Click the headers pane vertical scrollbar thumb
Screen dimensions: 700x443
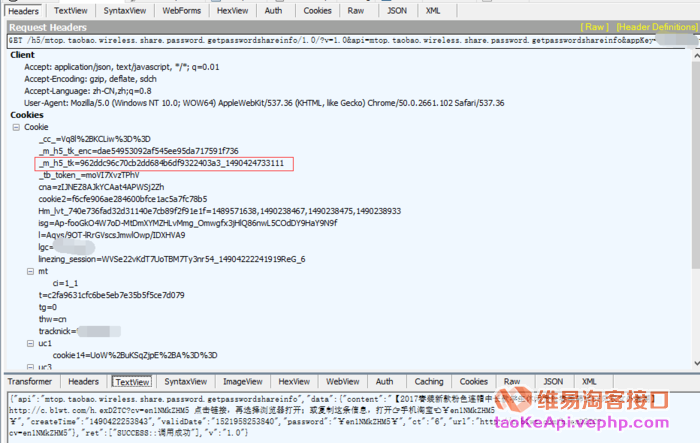pos(696,165)
